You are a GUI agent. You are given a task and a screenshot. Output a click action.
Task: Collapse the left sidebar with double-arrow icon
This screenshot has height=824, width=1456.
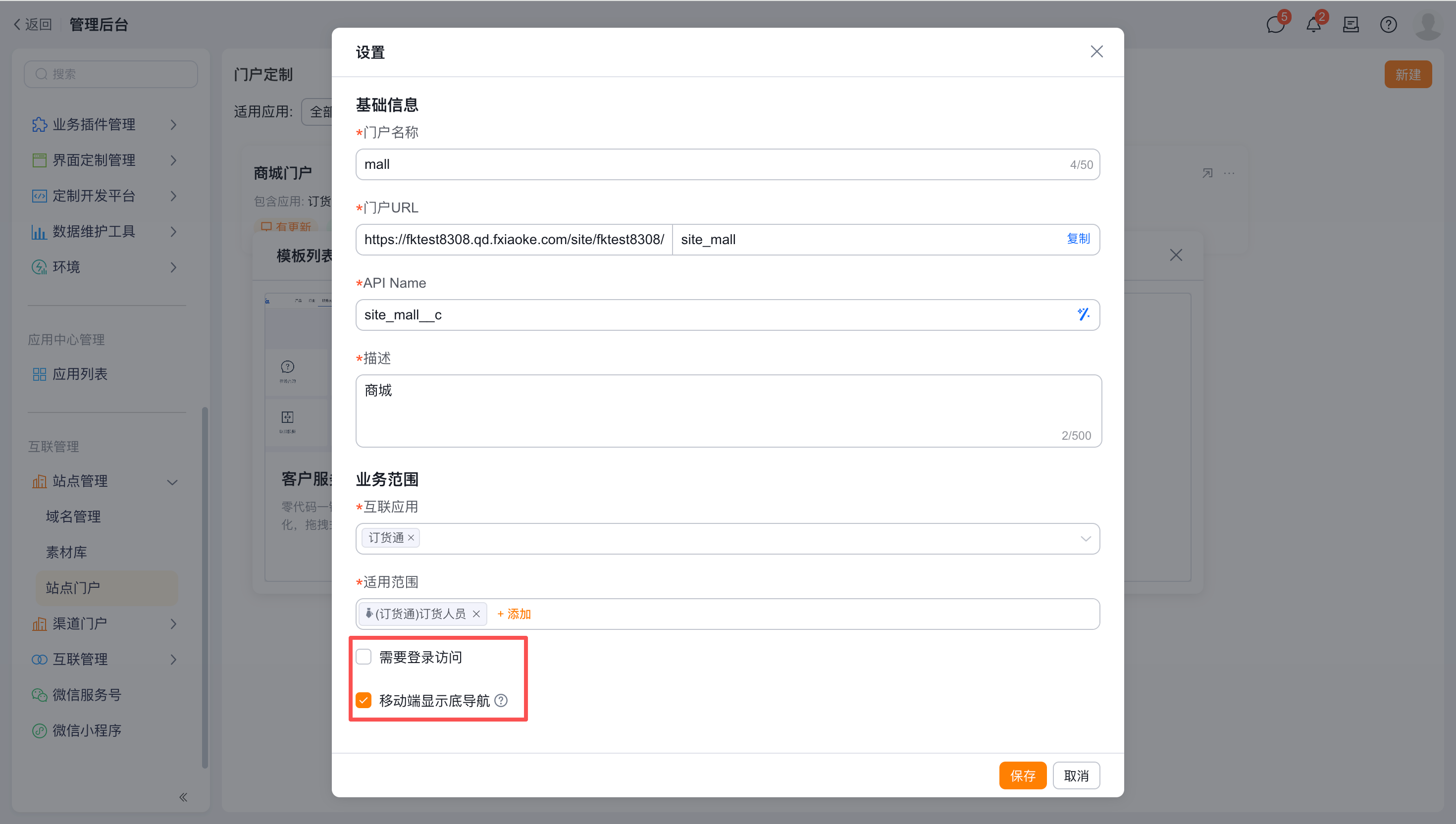pyautogui.click(x=183, y=797)
